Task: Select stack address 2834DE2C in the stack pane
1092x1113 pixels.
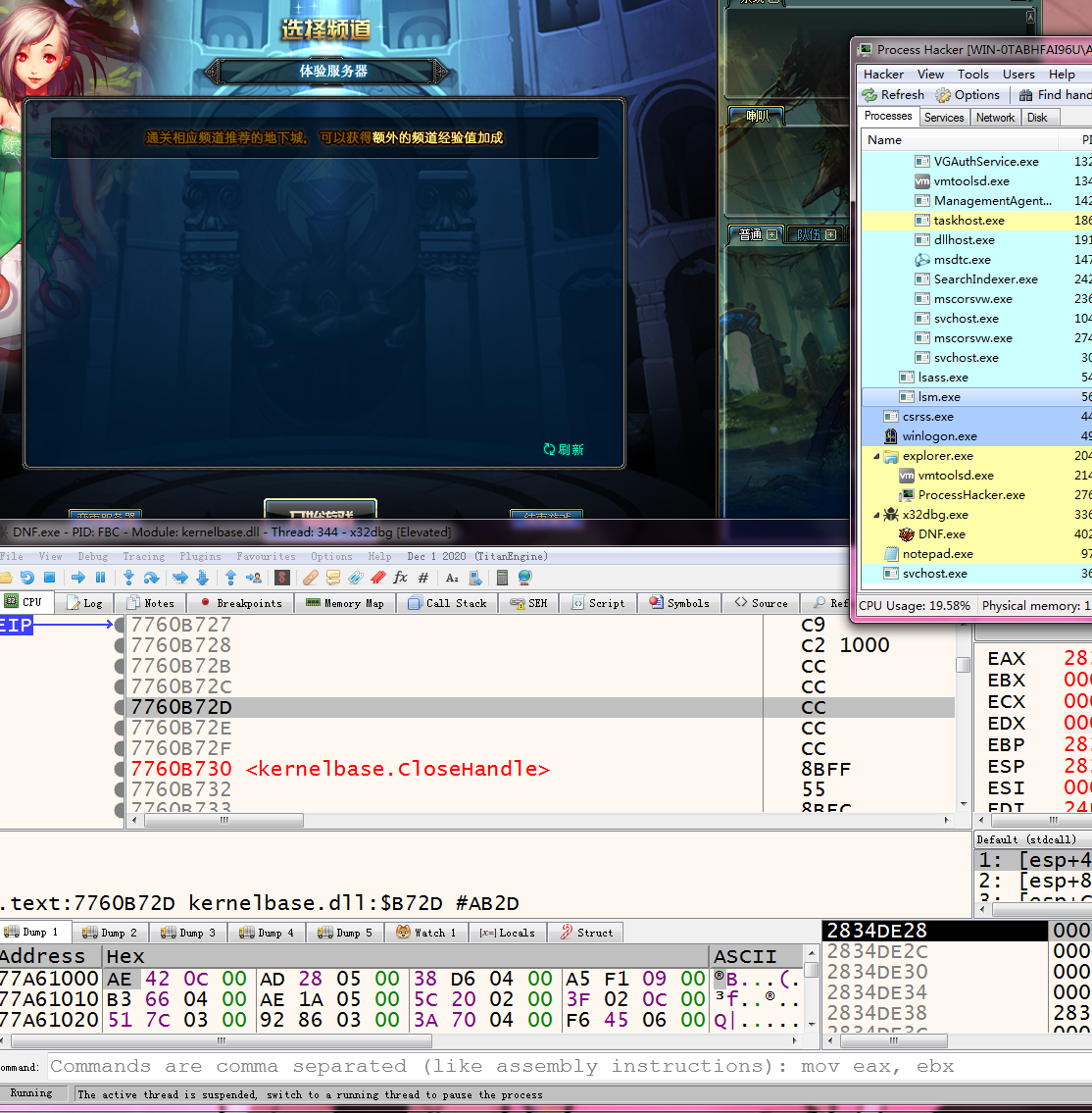Action: pos(877,951)
